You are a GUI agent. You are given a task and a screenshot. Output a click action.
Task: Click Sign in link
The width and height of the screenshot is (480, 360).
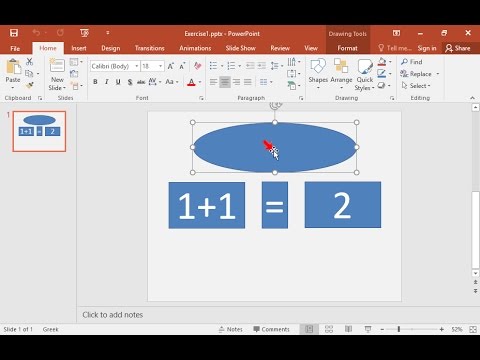(x=427, y=48)
